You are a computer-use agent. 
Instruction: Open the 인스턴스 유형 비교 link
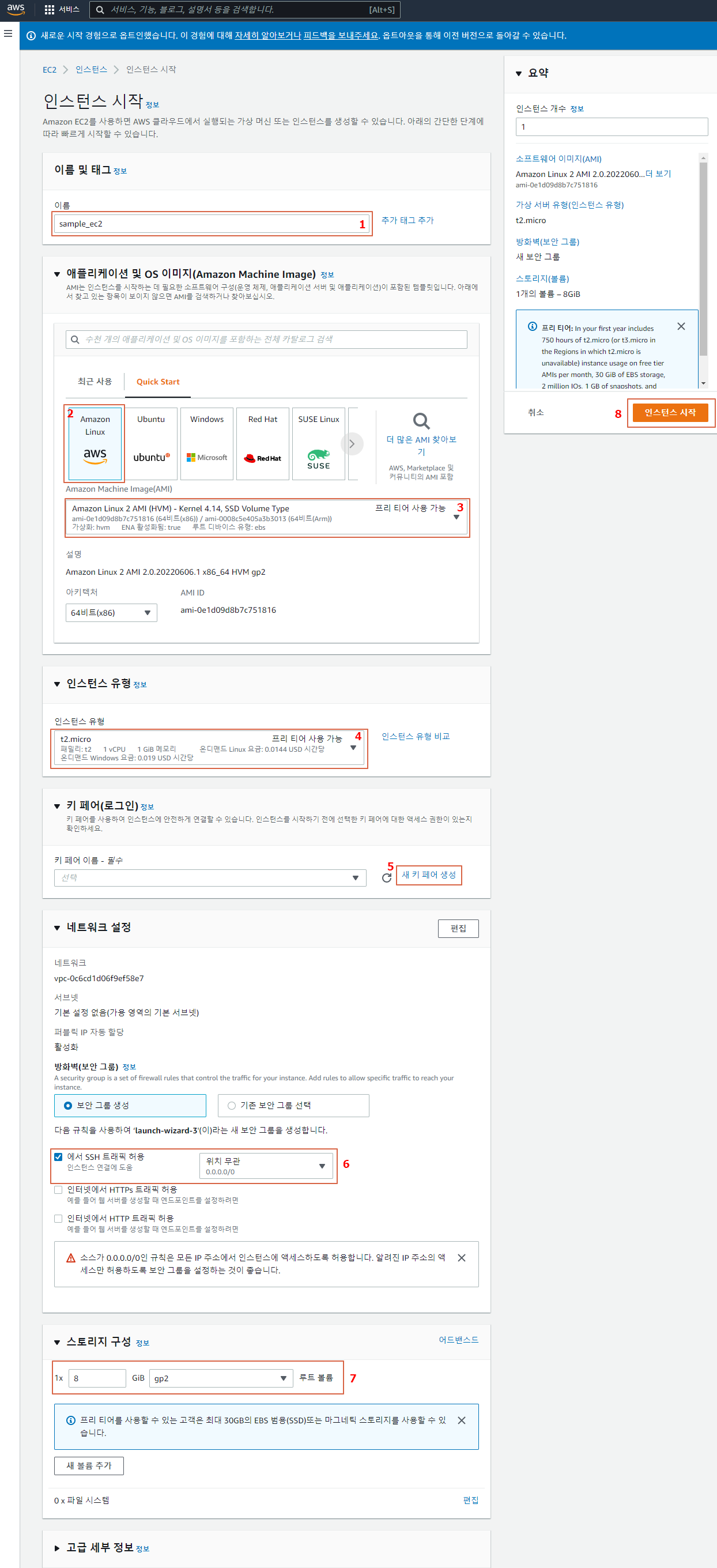(x=416, y=736)
